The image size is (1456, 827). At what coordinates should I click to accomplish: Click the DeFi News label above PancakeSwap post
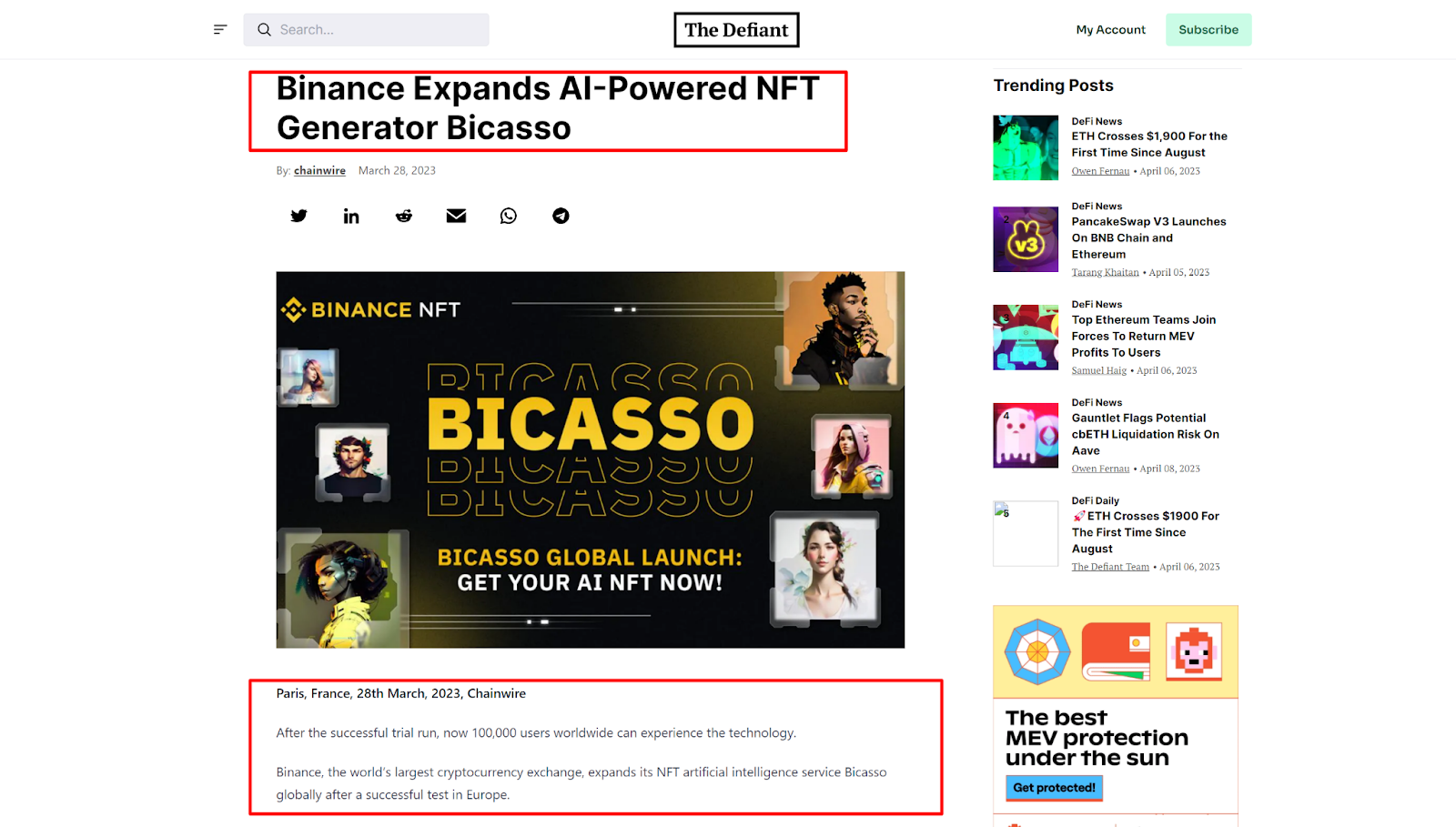[1097, 207]
